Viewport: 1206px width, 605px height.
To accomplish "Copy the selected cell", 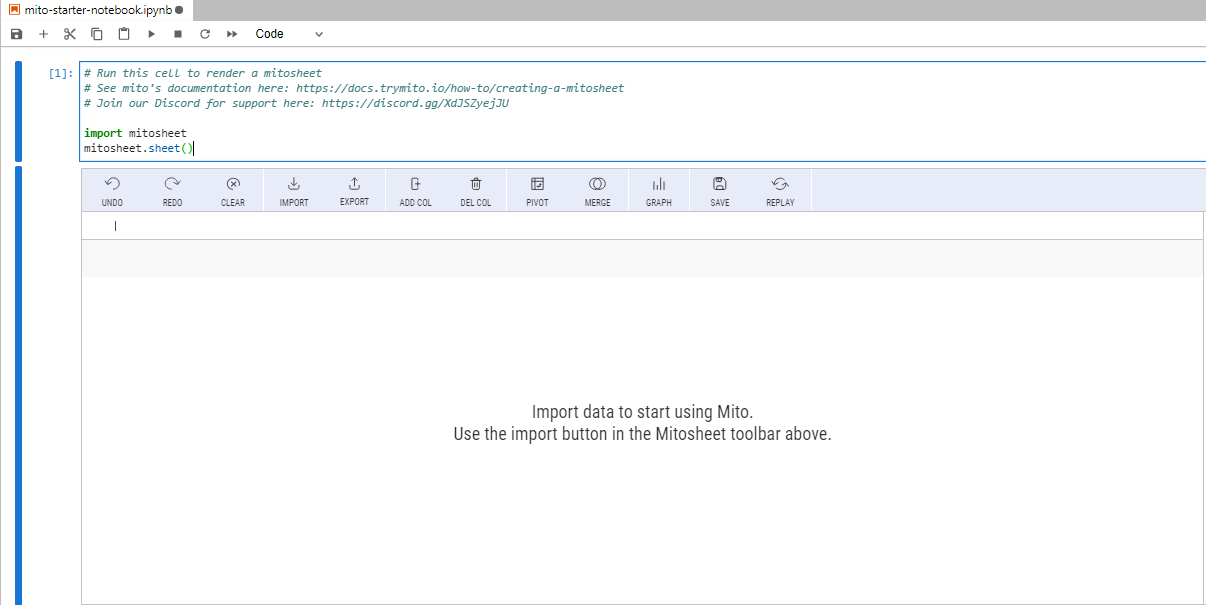I will click(97, 34).
